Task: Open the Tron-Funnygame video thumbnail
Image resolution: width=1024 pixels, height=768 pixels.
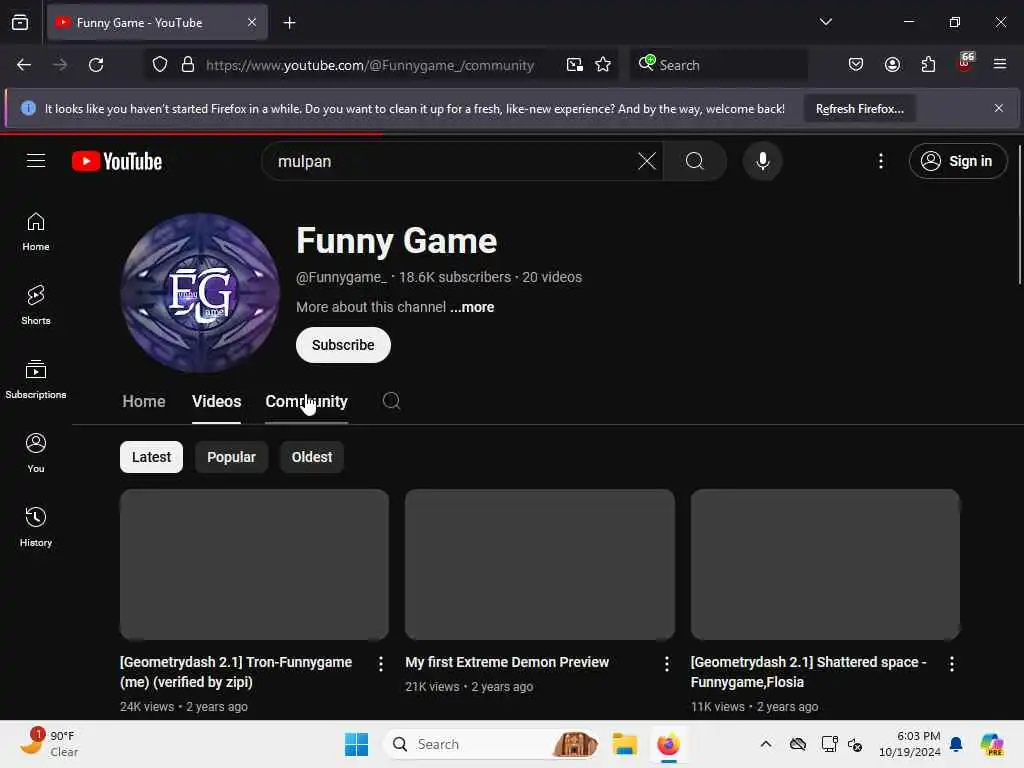Action: coord(254,564)
